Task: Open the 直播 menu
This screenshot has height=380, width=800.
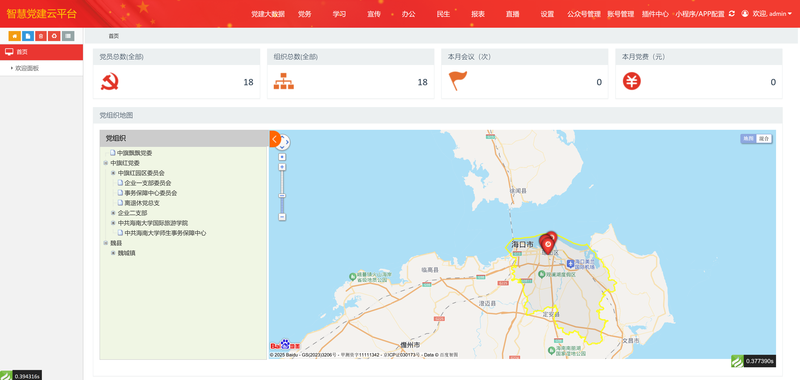Action: [x=513, y=14]
